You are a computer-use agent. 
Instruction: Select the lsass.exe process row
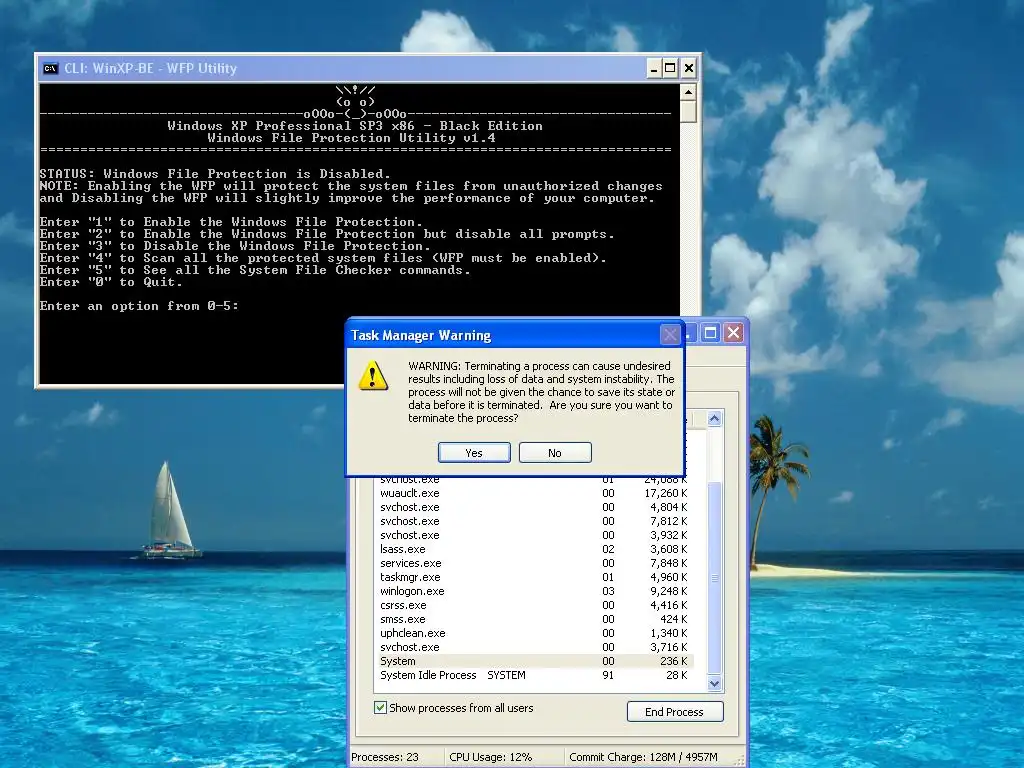tap(536, 549)
